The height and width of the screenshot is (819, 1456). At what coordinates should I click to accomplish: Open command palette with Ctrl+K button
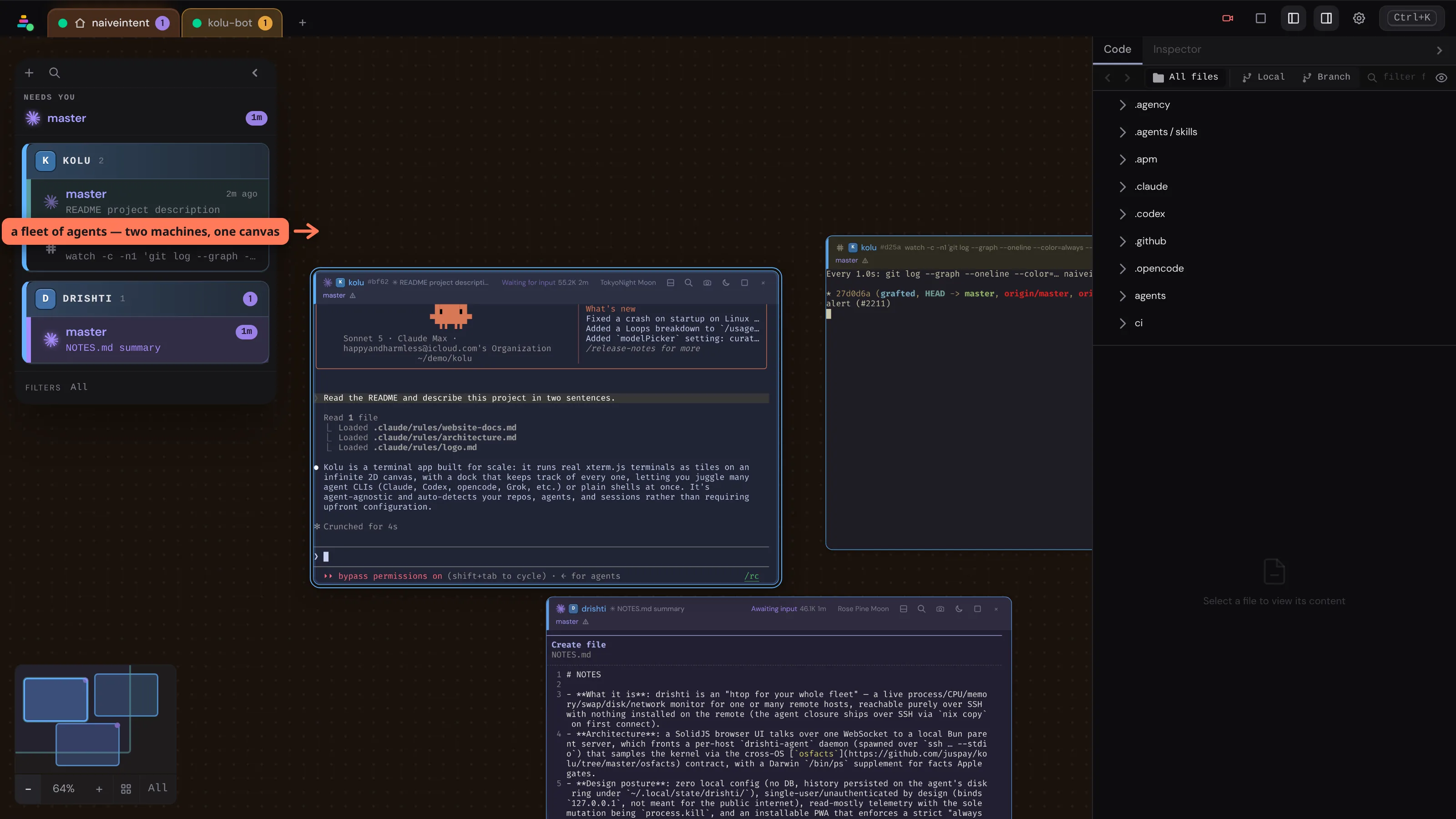coord(1412,18)
